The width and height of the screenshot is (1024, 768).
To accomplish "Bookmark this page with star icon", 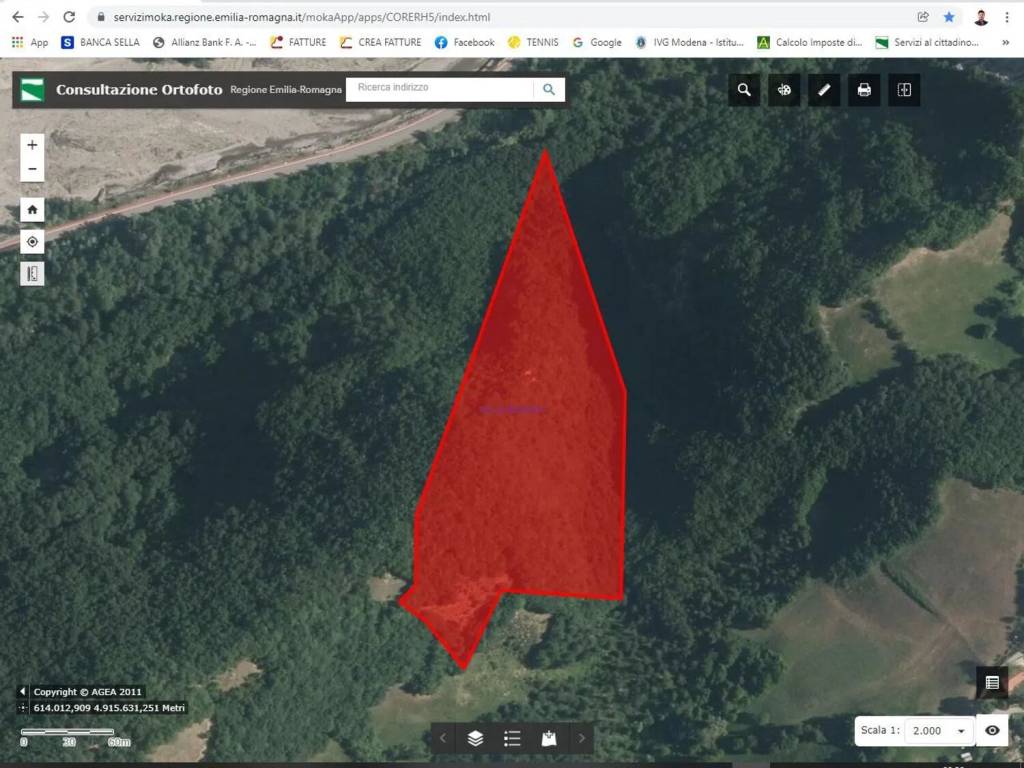I will [x=949, y=17].
